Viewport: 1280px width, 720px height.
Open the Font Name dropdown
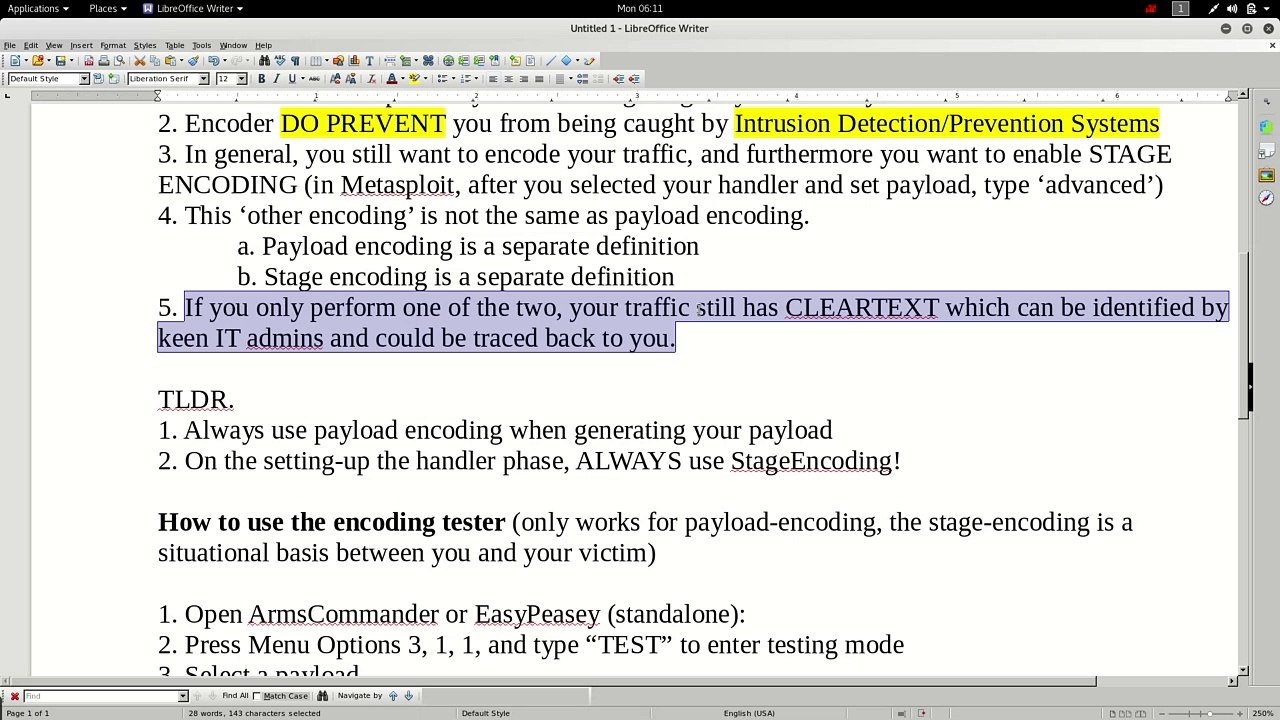(203, 79)
